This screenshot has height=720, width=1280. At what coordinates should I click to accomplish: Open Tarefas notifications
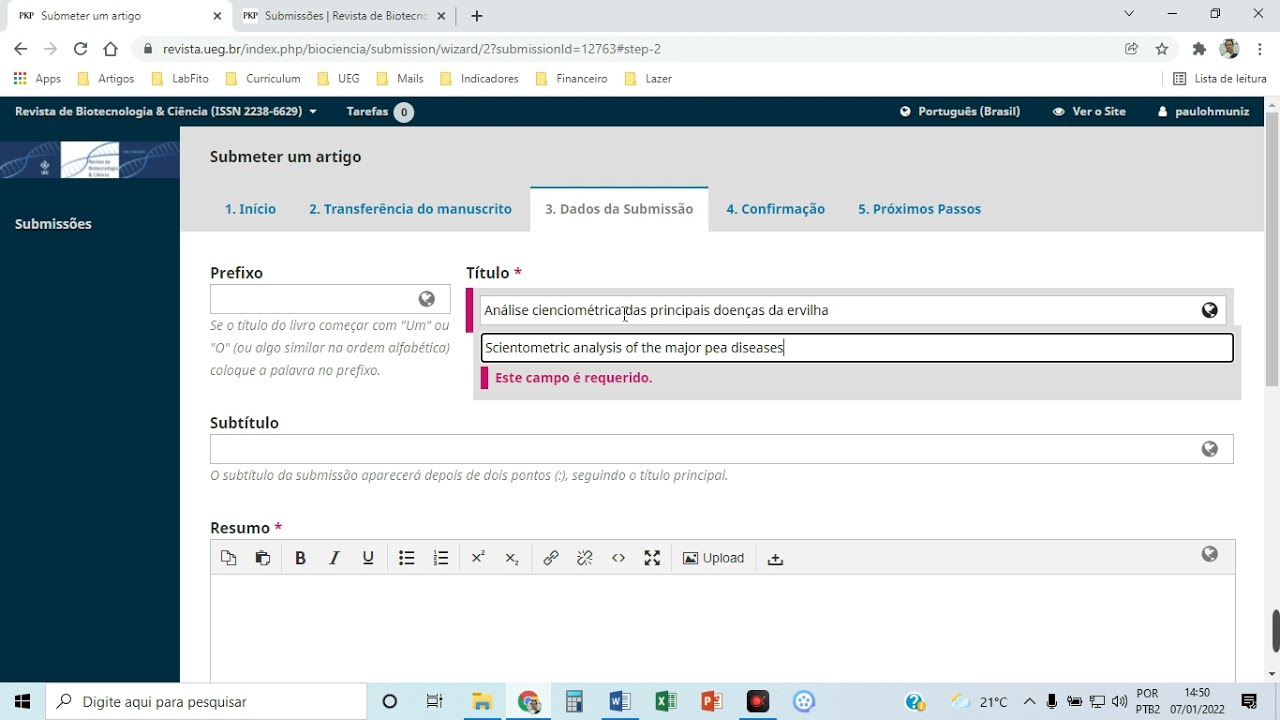click(380, 112)
